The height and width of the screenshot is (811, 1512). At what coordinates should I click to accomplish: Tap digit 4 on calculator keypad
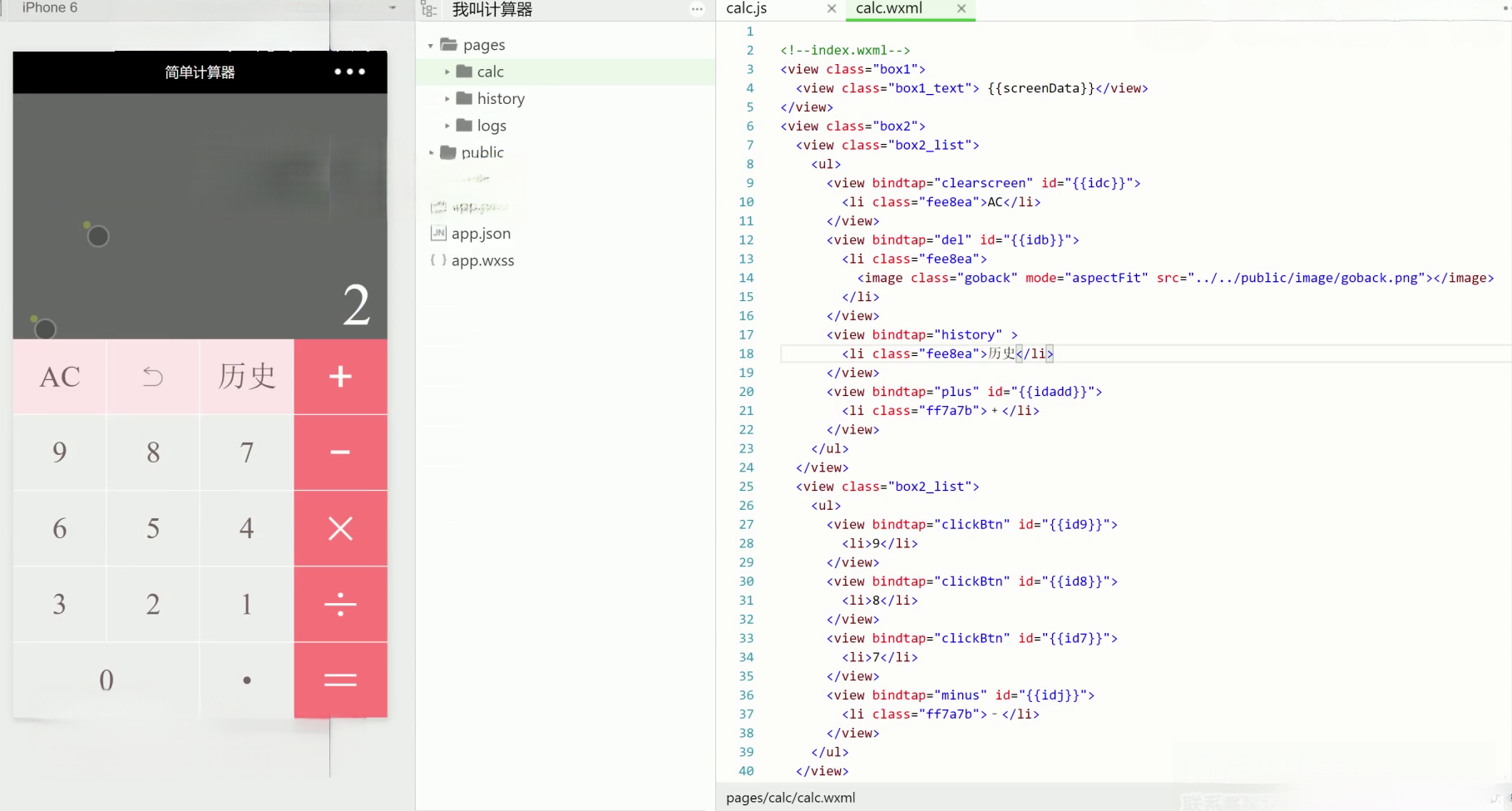[247, 528]
